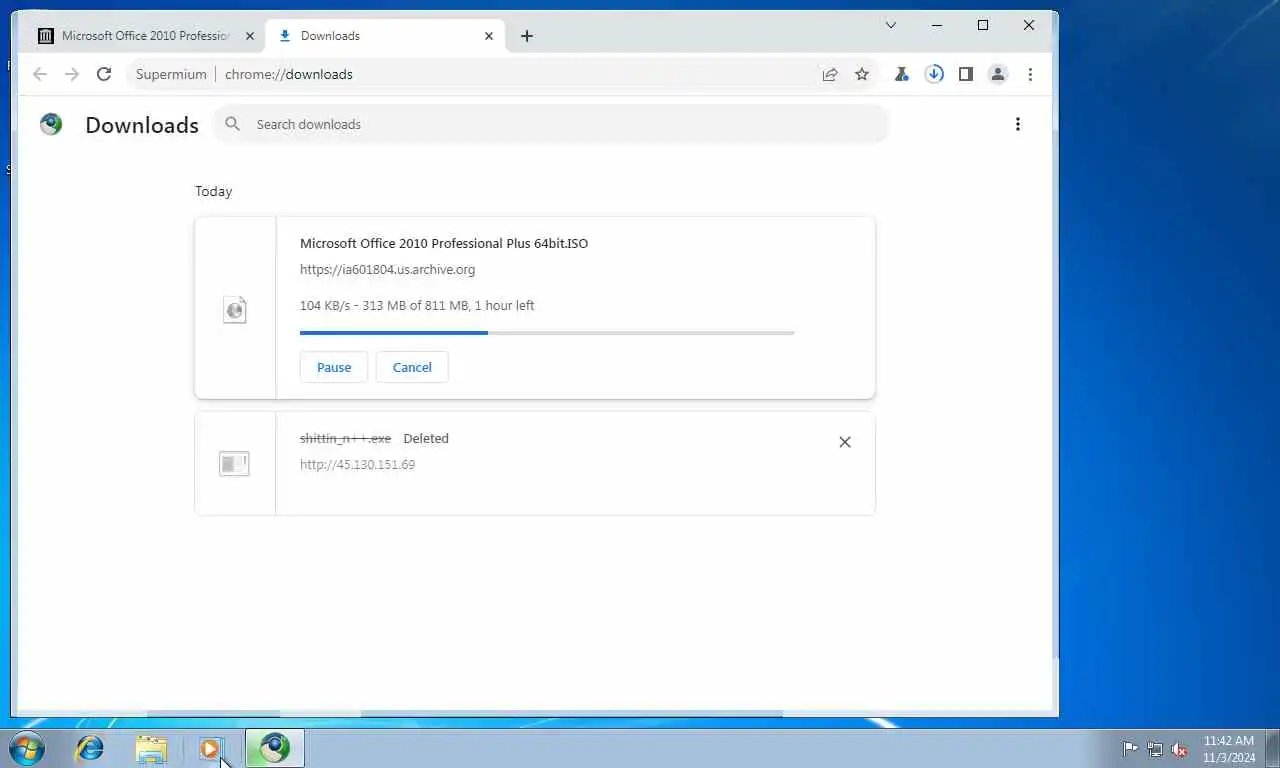Open the tab search chevron

click(x=891, y=25)
